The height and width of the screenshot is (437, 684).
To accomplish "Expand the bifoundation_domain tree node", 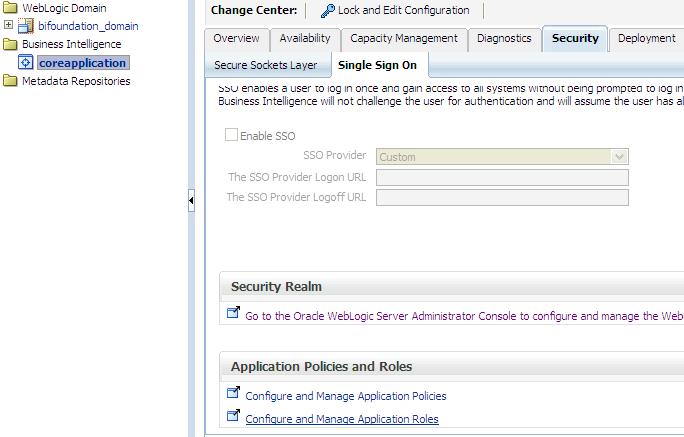I will tap(9, 26).
